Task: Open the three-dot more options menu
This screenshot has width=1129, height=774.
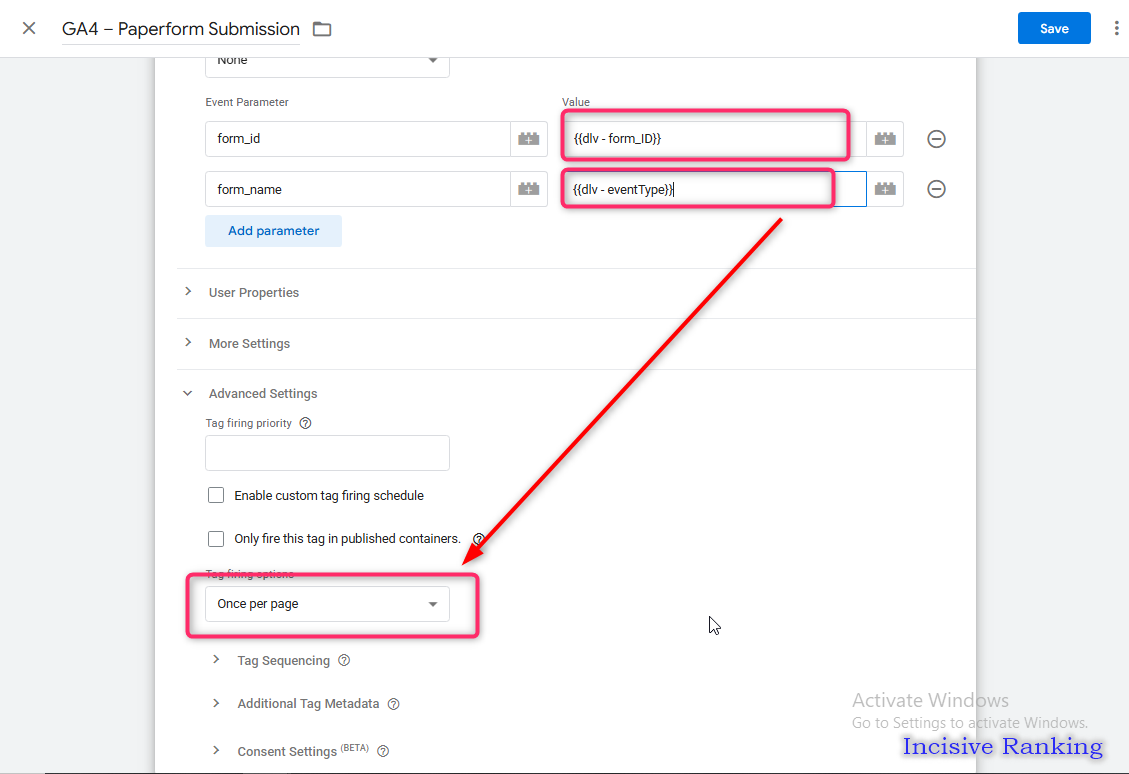Action: point(1116,29)
